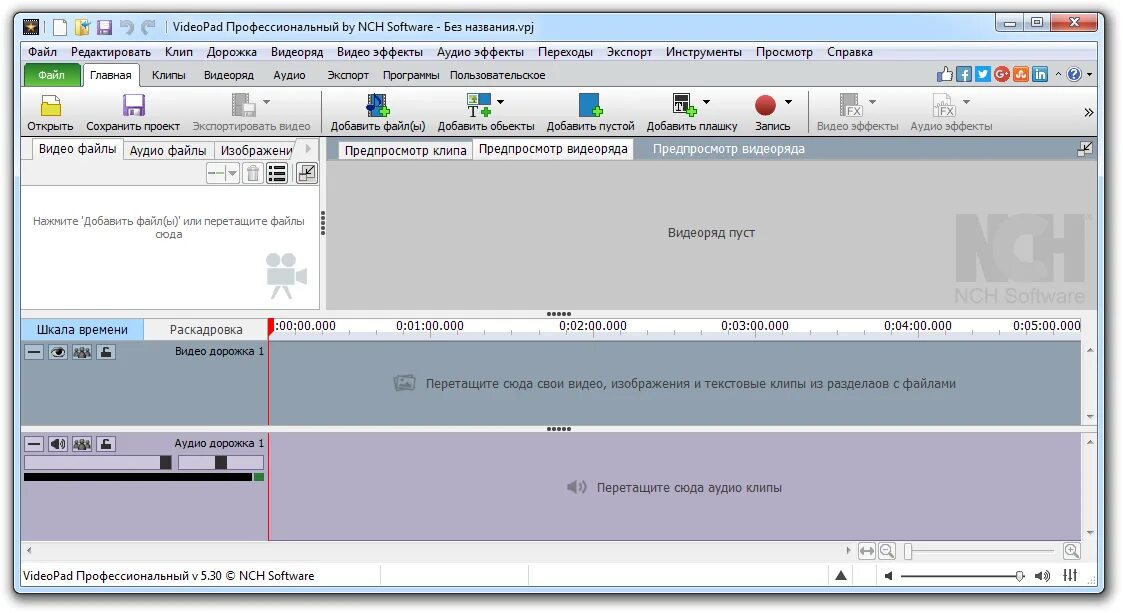The height and width of the screenshot is (613, 1123).
Task: Click the Сохранить проект floppy icon
Action: pyautogui.click(x=133, y=106)
